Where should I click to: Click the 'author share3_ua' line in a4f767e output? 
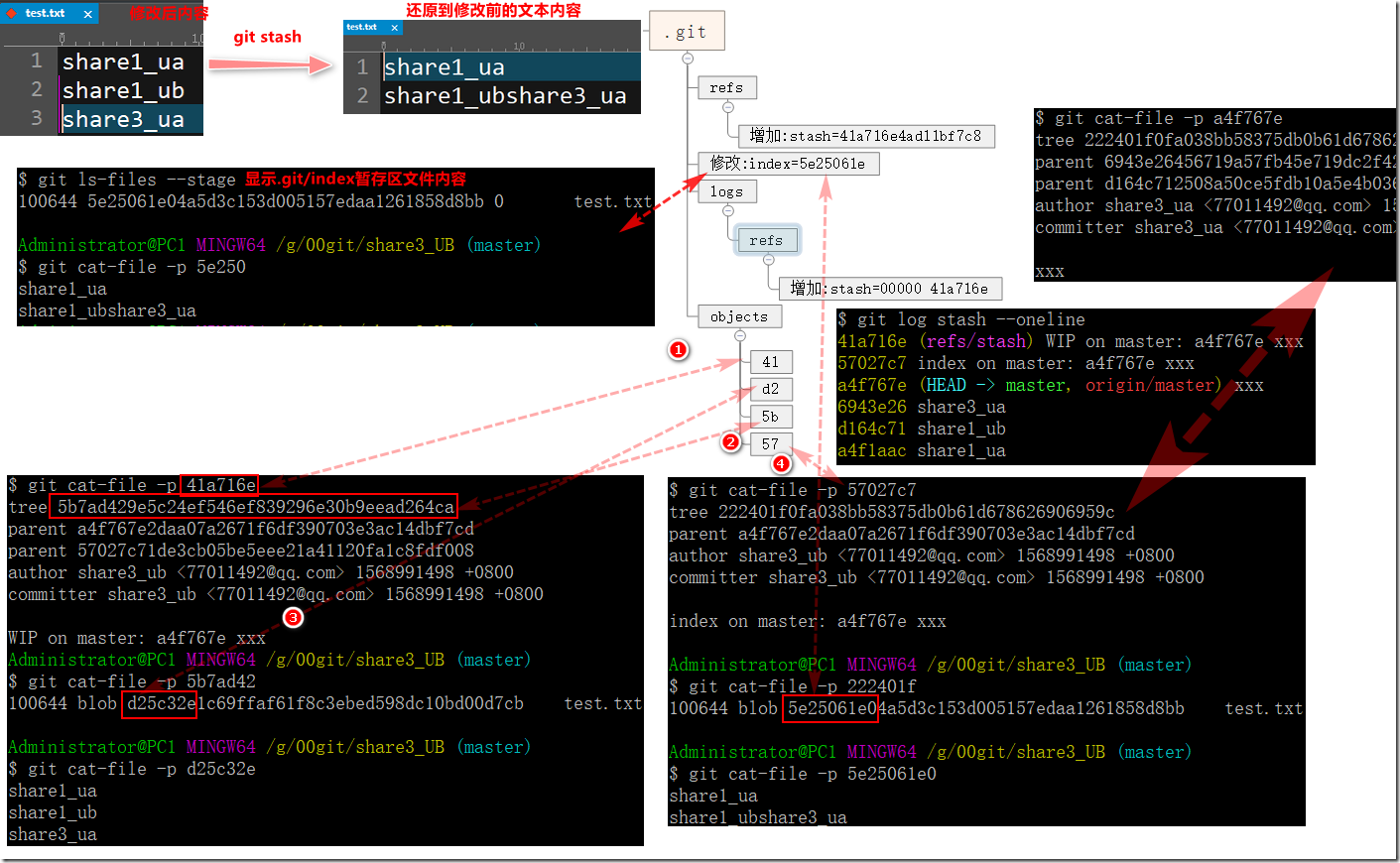(1214, 205)
